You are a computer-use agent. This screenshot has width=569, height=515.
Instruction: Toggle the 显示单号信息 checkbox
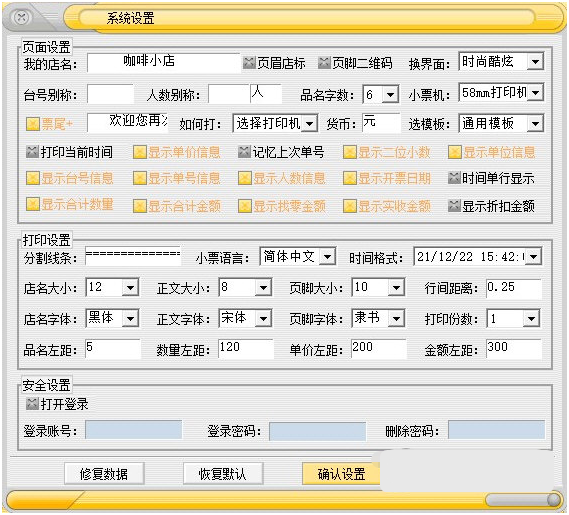click(139, 178)
